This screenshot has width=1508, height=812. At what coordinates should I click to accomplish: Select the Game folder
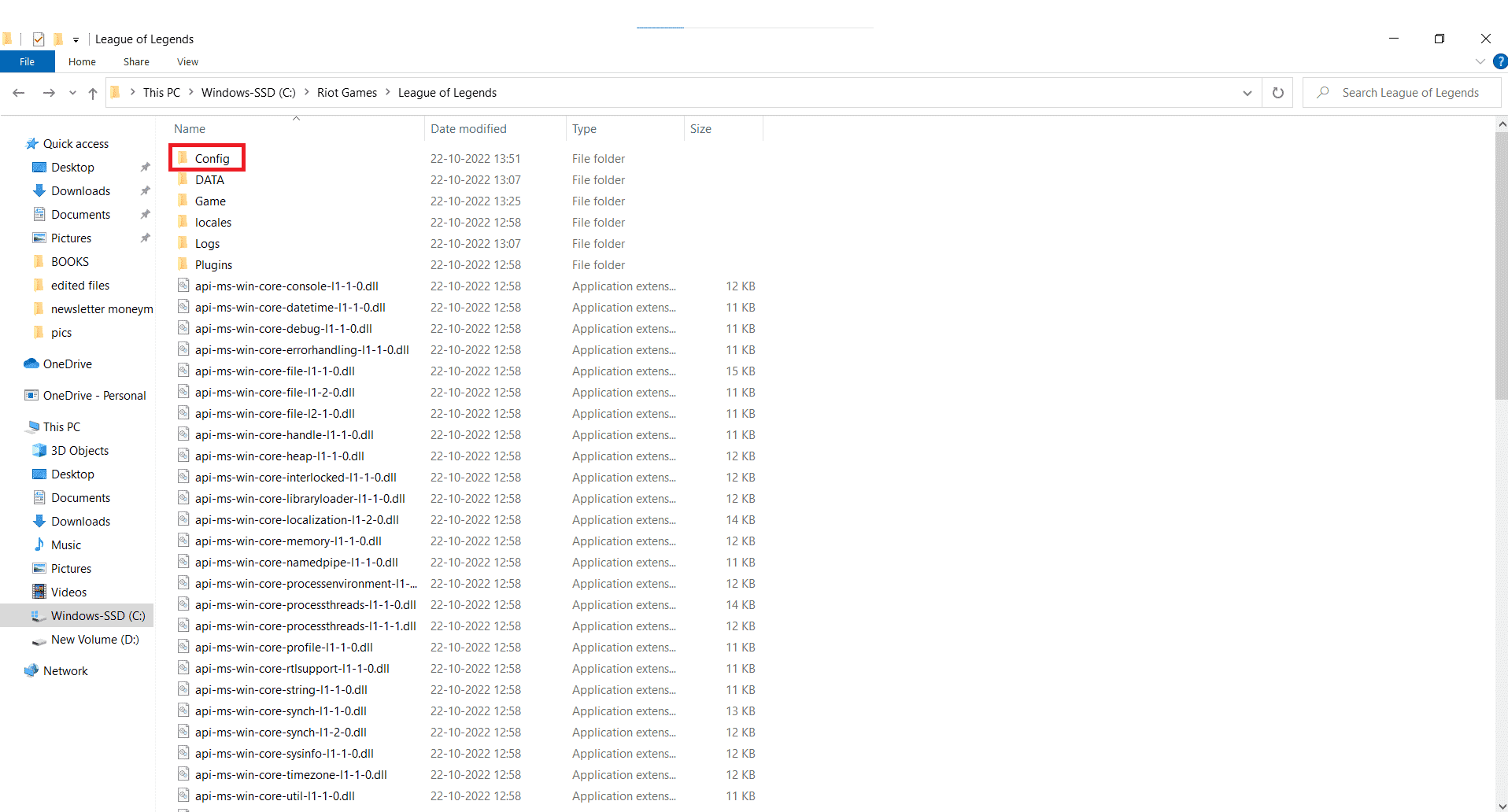pos(210,201)
